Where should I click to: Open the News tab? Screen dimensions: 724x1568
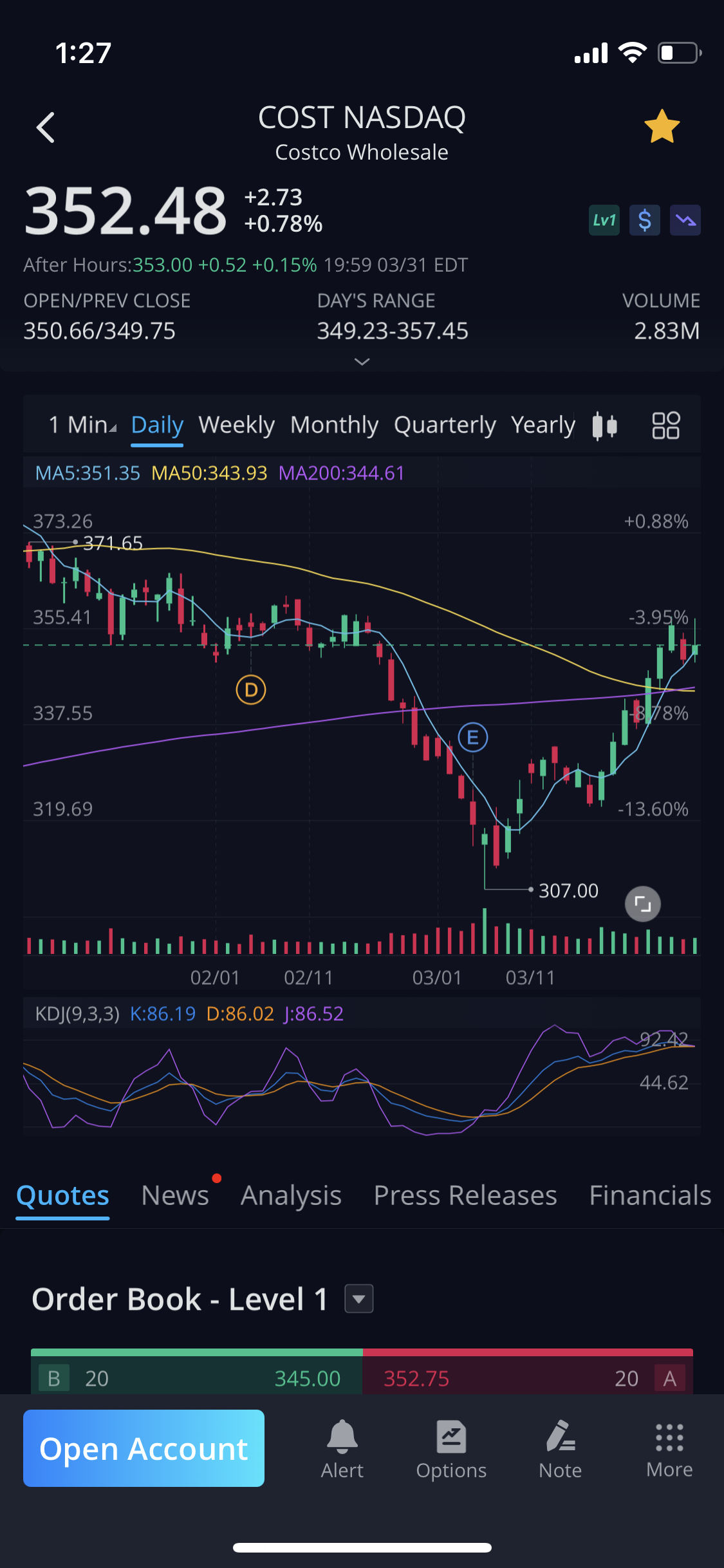[175, 1195]
